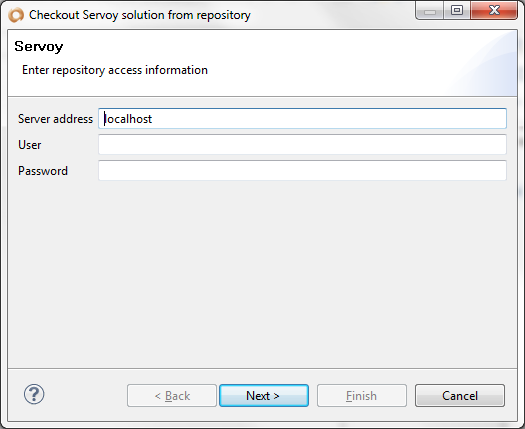
Task: Go to the previous page with Back
Action: [172, 396]
